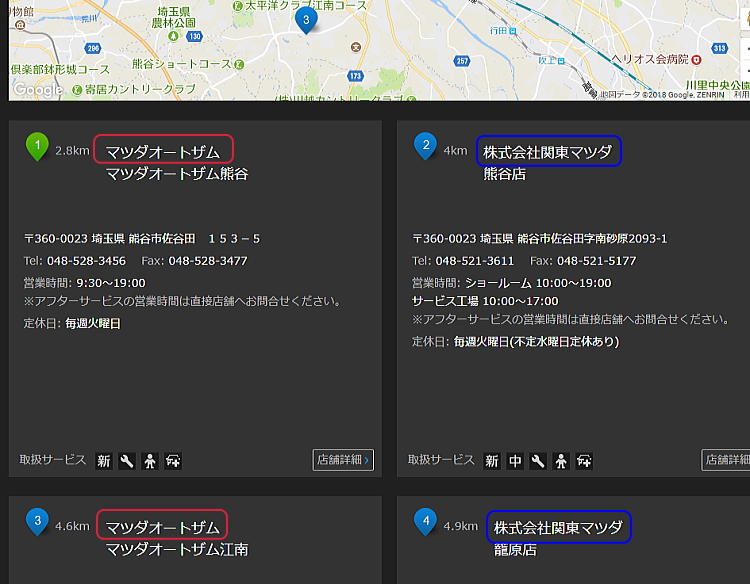
Task: Click the route 257 road shield on map
Action: point(462,61)
